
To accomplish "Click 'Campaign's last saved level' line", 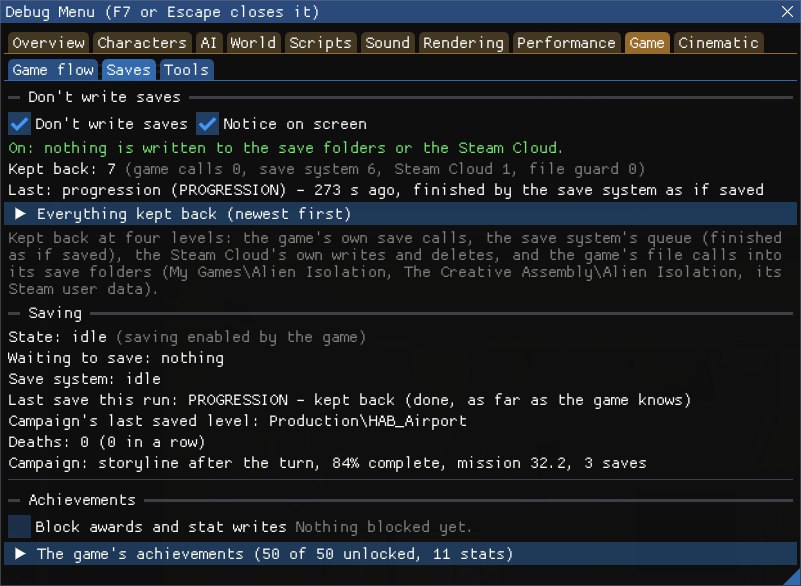I will coord(238,421).
